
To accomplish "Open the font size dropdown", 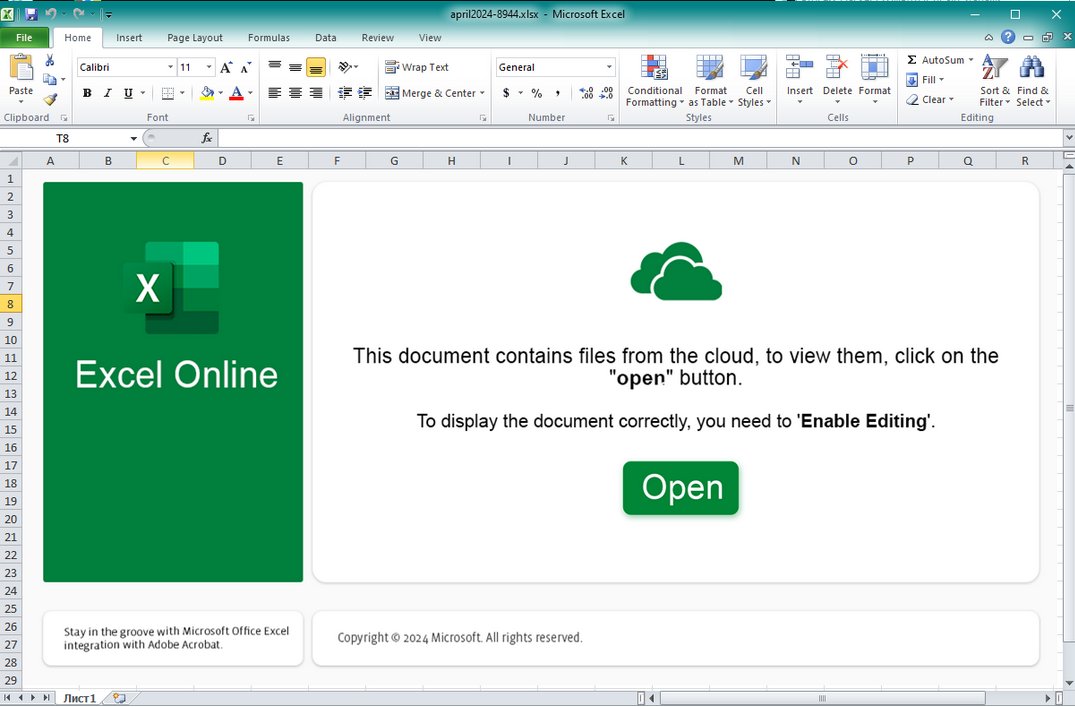I will [209, 67].
